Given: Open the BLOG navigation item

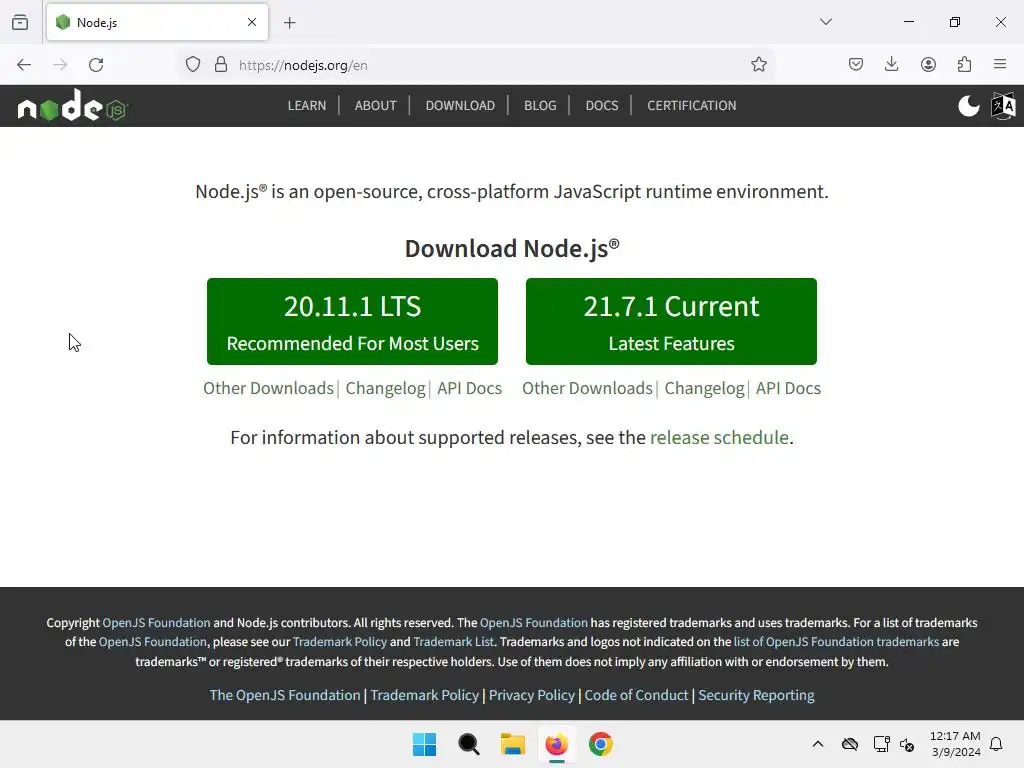Looking at the screenshot, I should pyautogui.click(x=540, y=106).
